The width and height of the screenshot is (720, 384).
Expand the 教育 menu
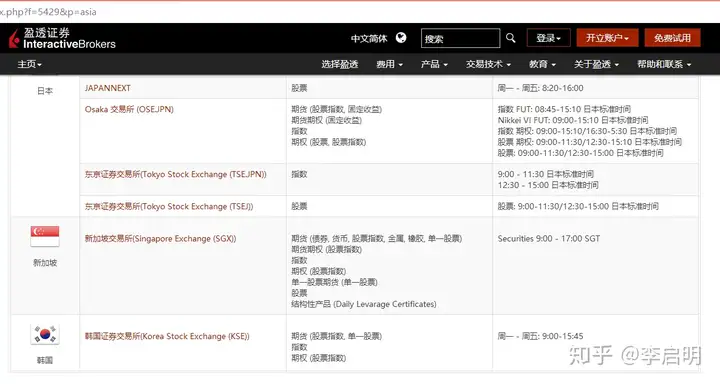point(542,64)
